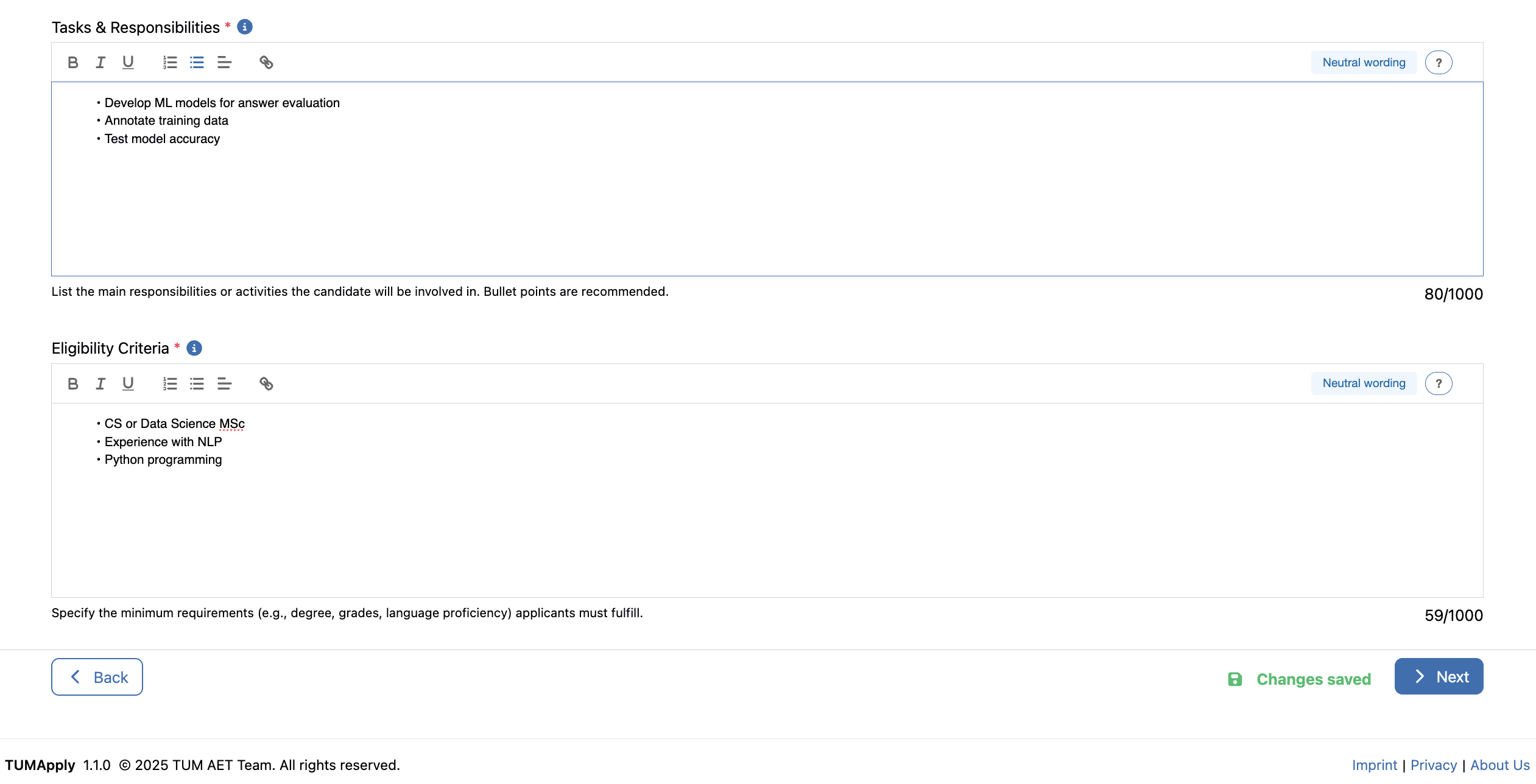Click Neutral wording for Eligibility Criteria
The image size is (1536, 784).
(x=1364, y=383)
